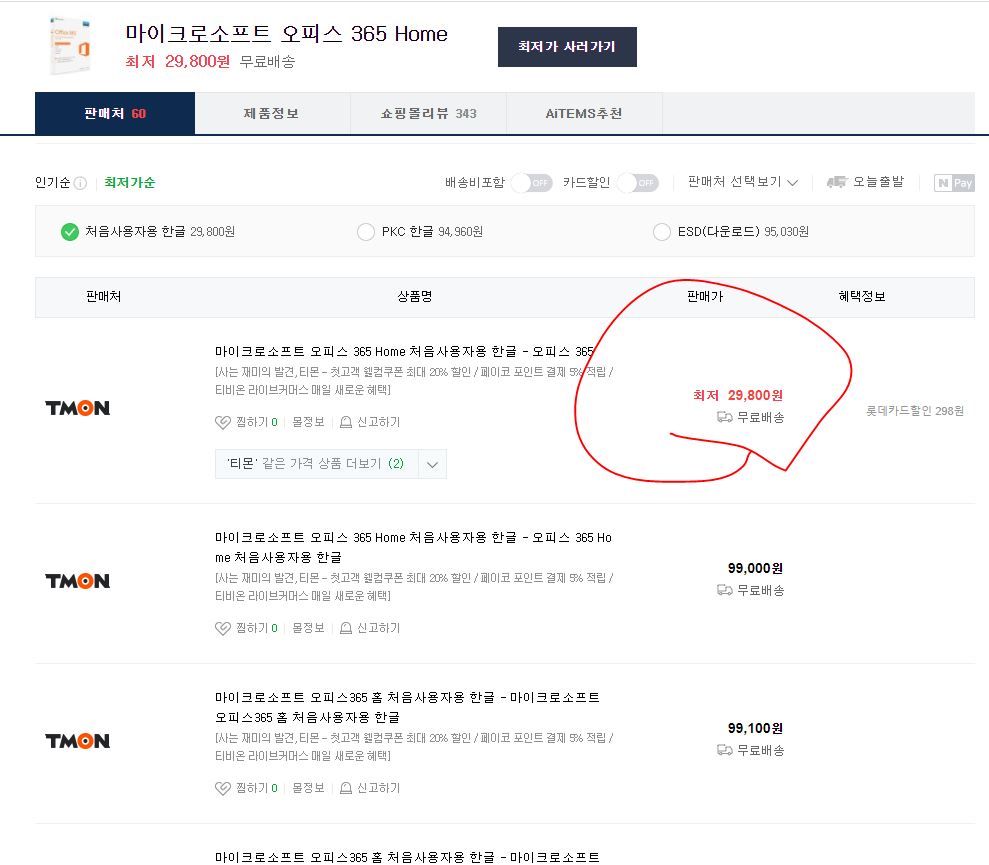Click the 오늘출발 delivery truck icon

(x=836, y=182)
